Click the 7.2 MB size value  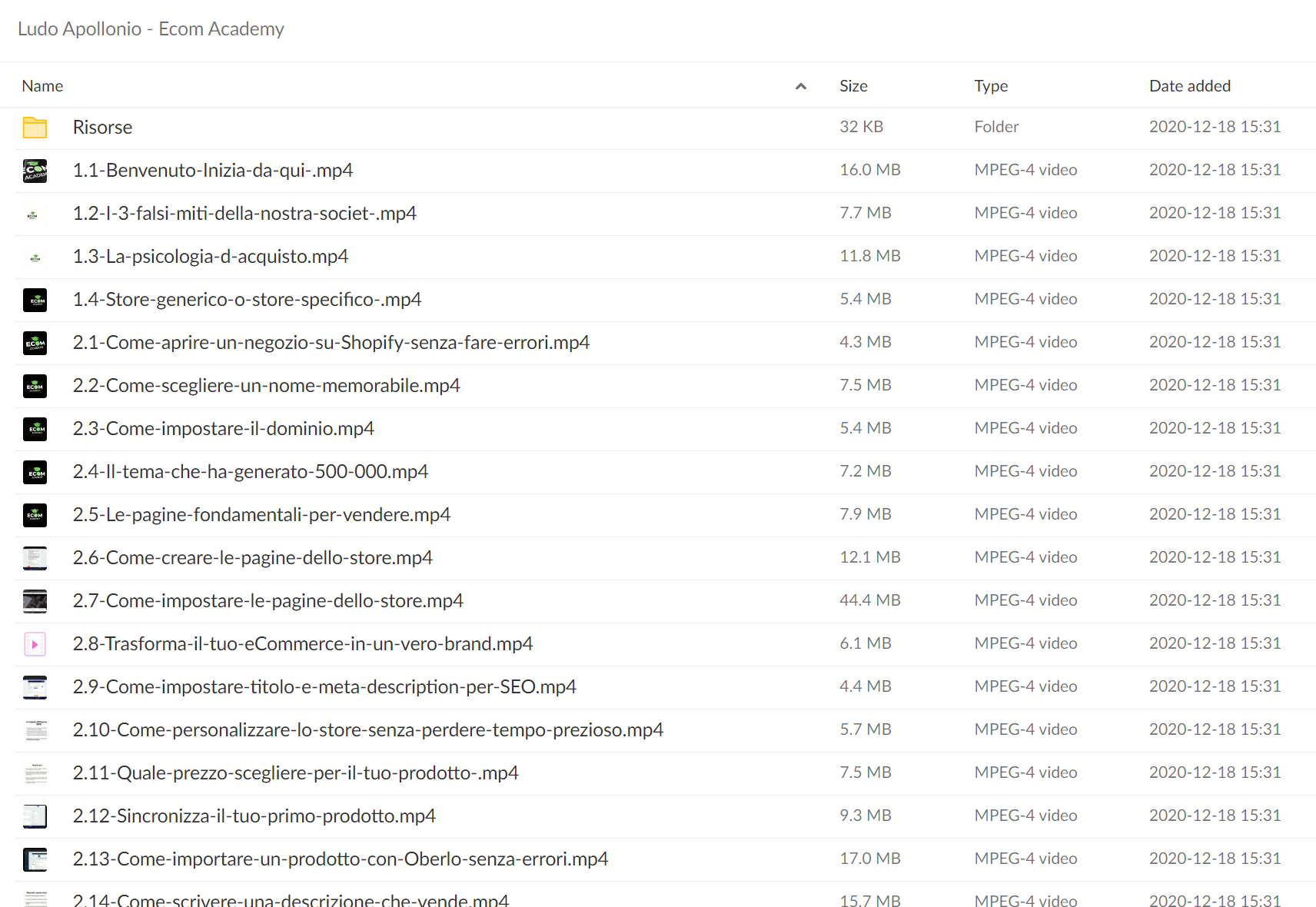click(x=866, y=471)
